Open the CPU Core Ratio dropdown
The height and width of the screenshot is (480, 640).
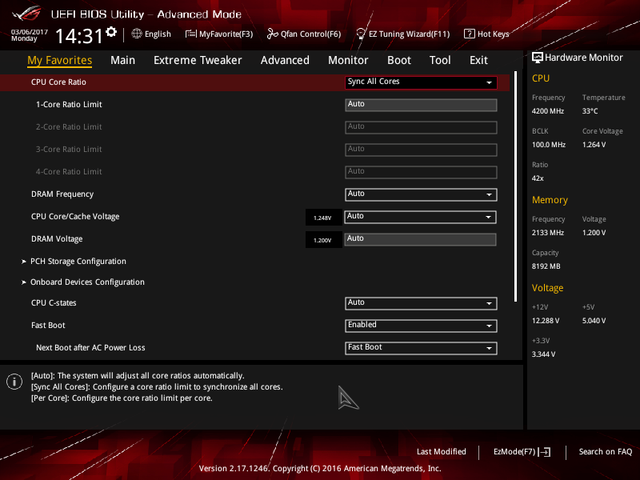click(421, 82)
